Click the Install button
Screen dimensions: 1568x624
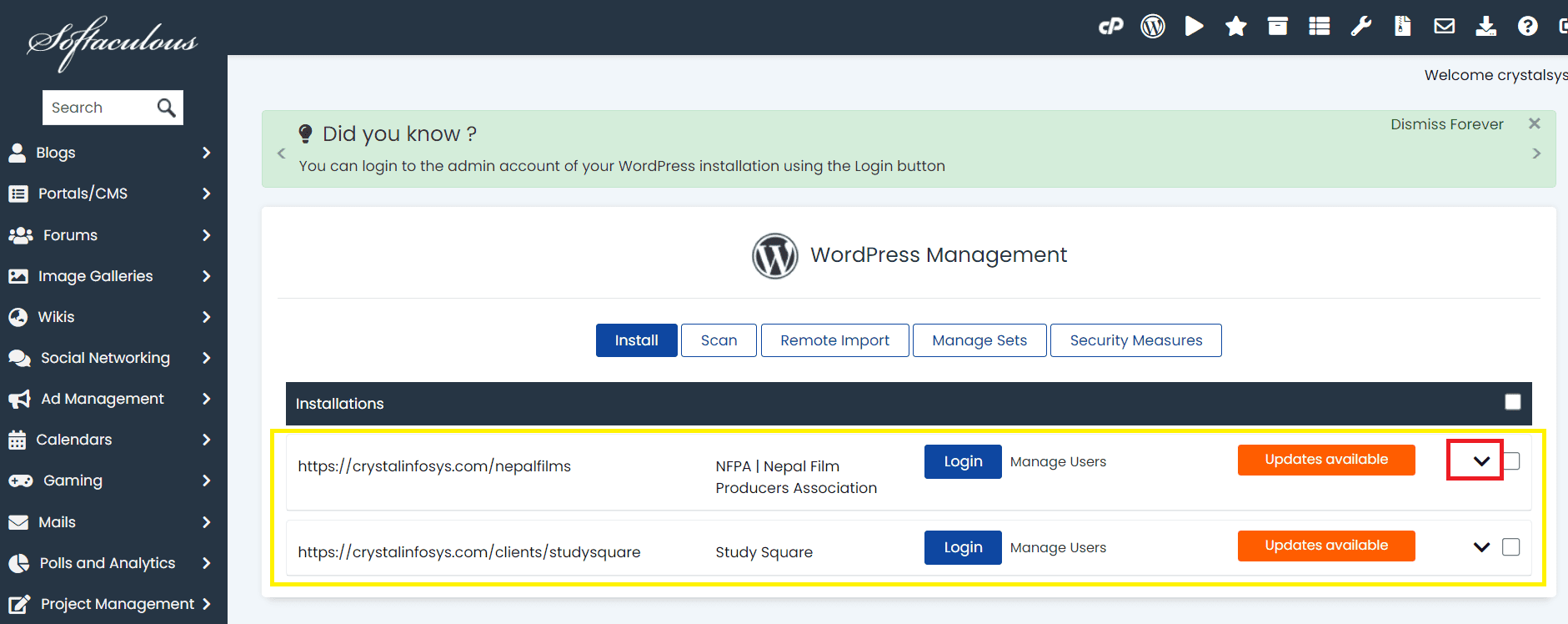pos(637,340)
